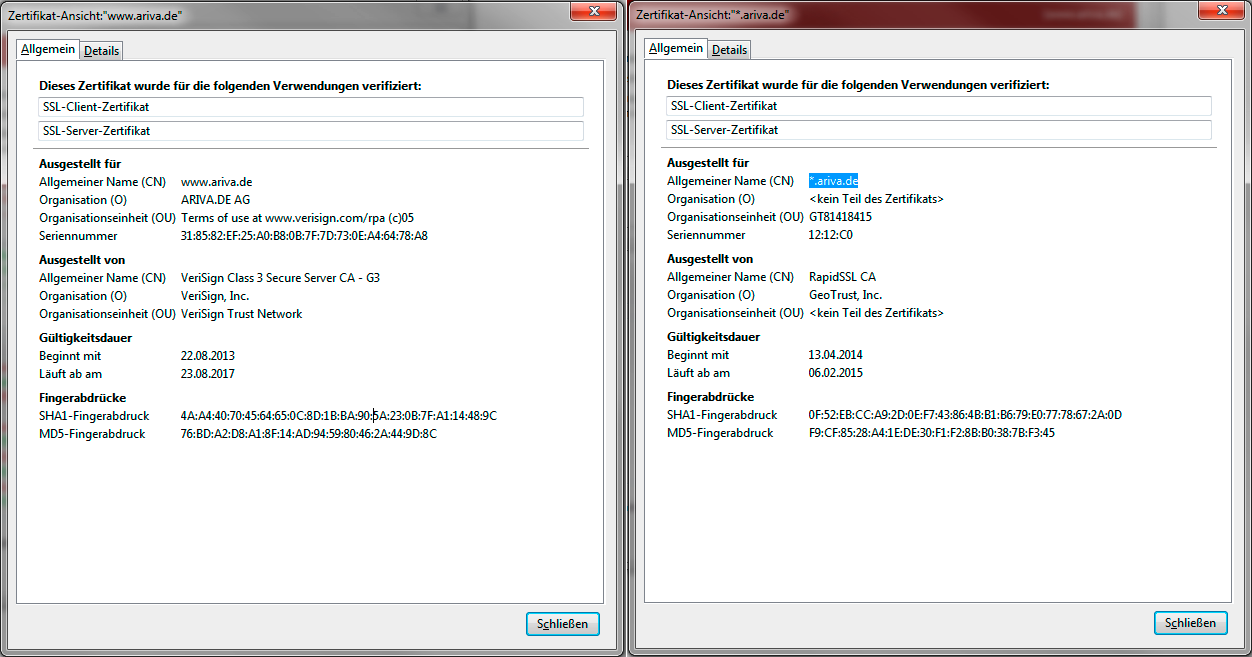
Task: Click the start date 13.04.2014
Action: pyautogui.click(x=836, y=355)
